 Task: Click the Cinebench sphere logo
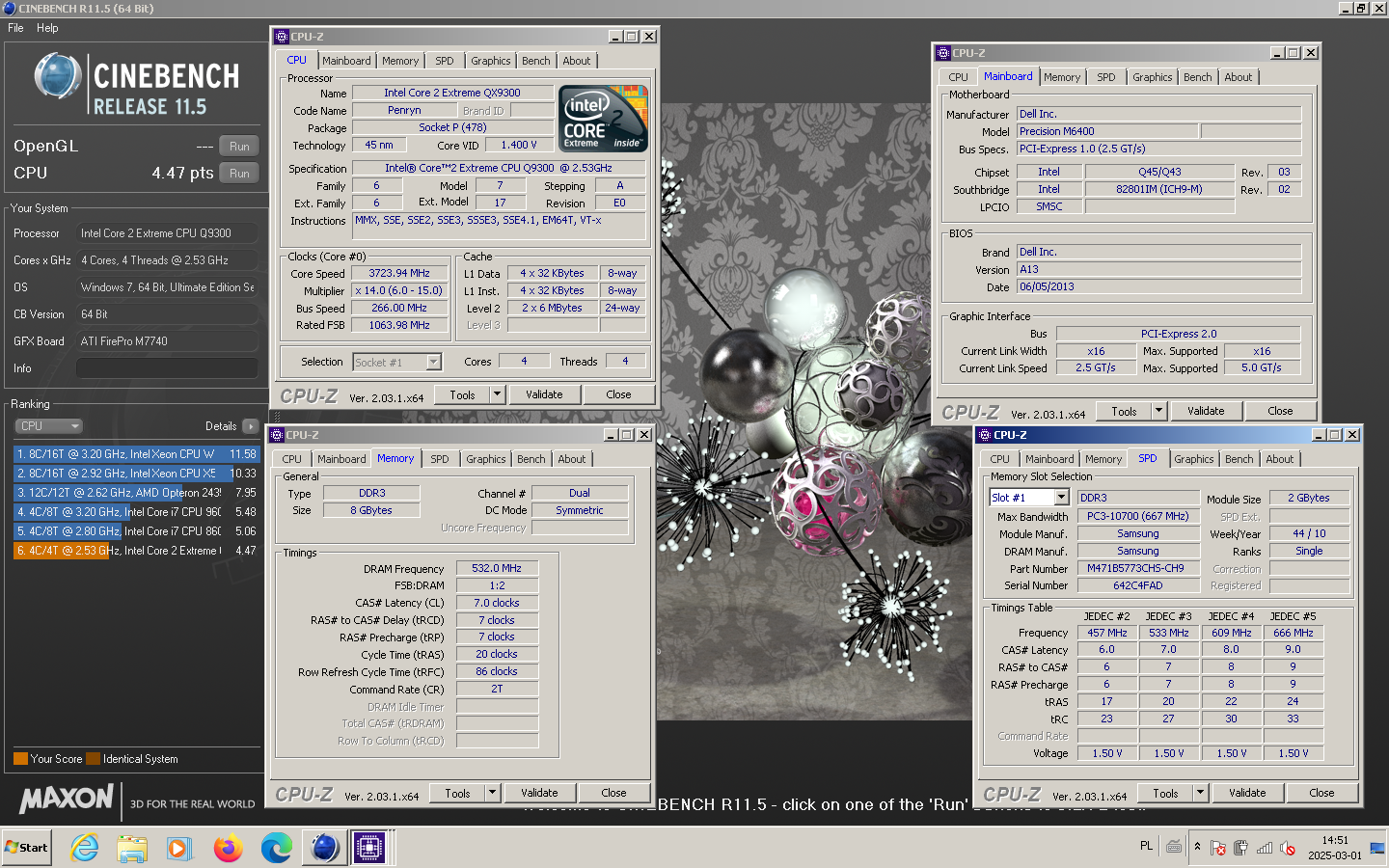click(x=58, y=76)
